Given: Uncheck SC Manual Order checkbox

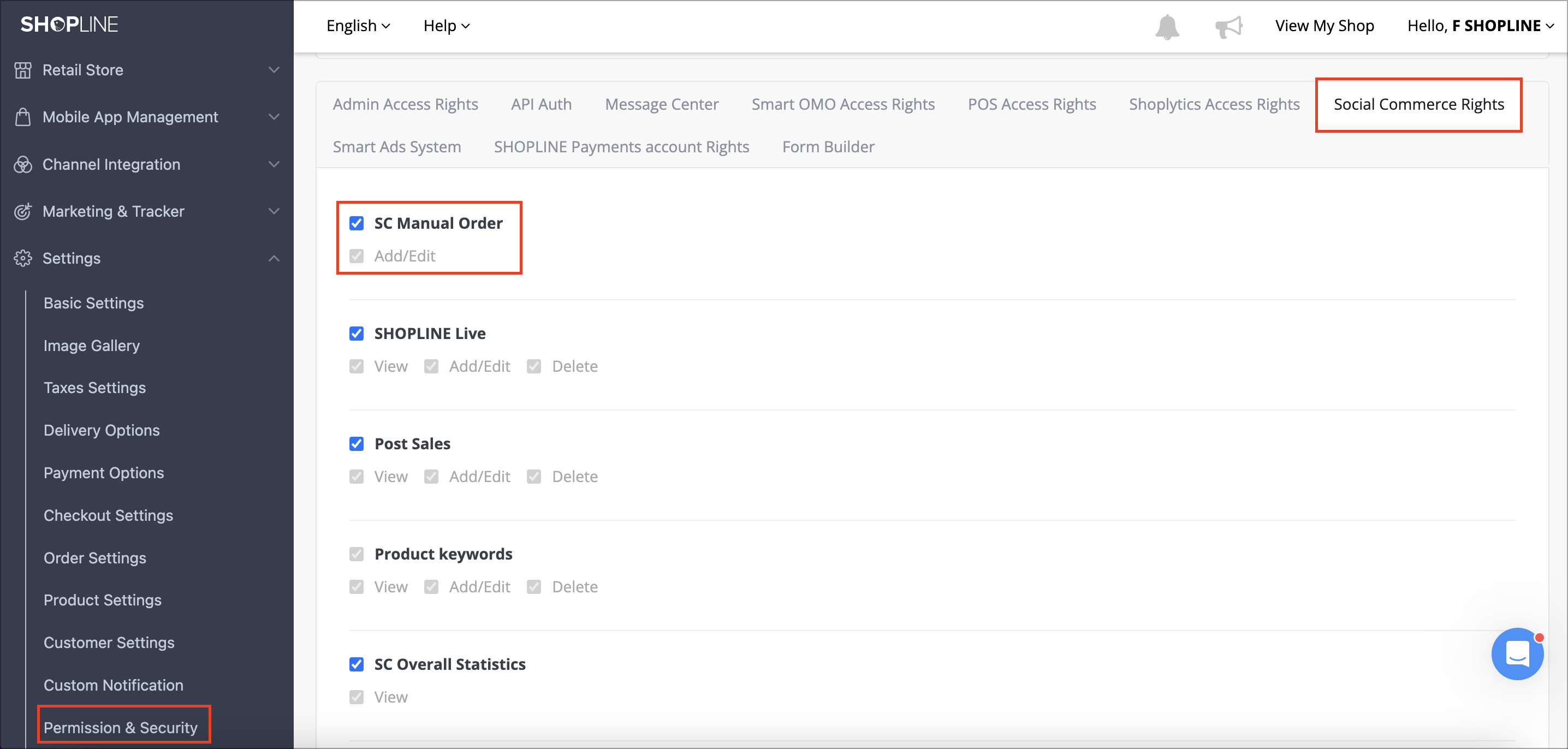Looking at the screenshot, I should (357, 223).
